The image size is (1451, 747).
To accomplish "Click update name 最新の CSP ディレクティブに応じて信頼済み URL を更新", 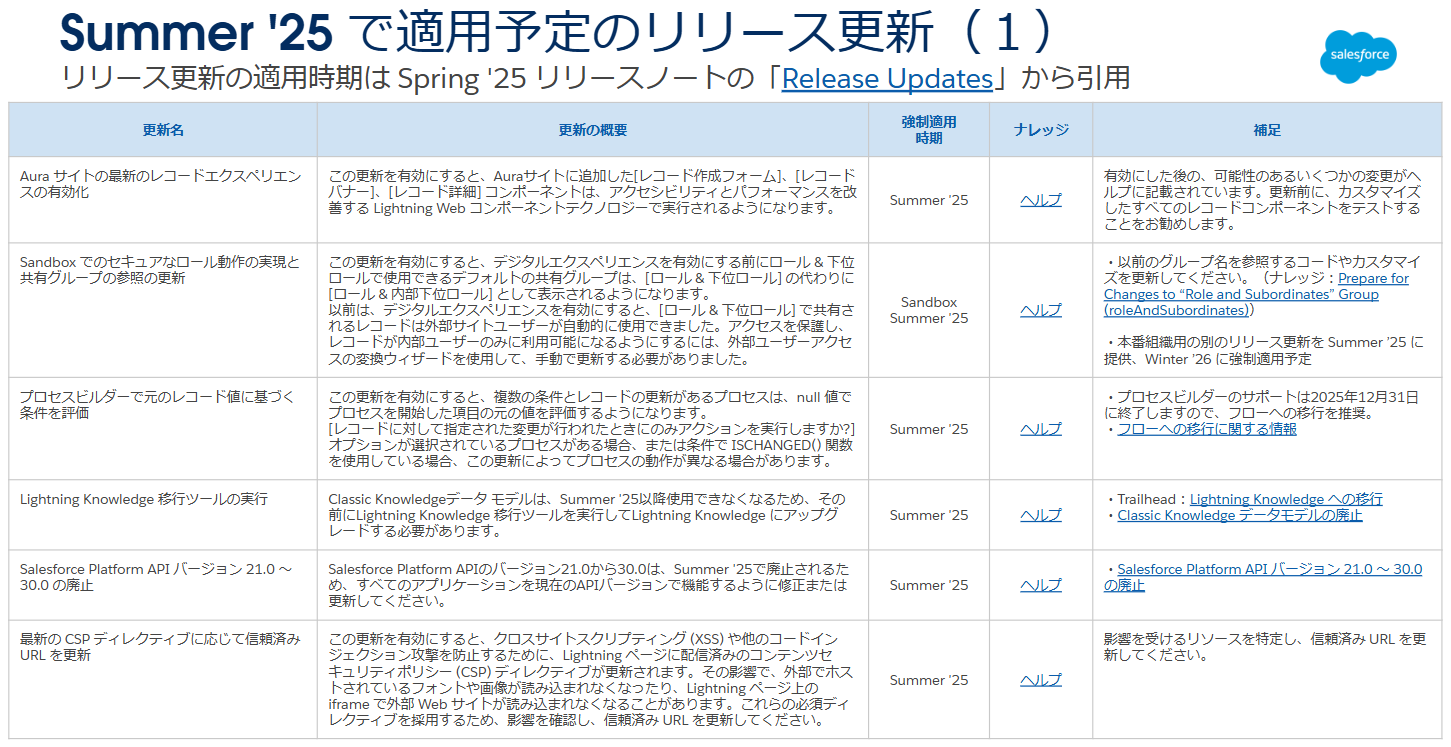I will coord(160,647).
